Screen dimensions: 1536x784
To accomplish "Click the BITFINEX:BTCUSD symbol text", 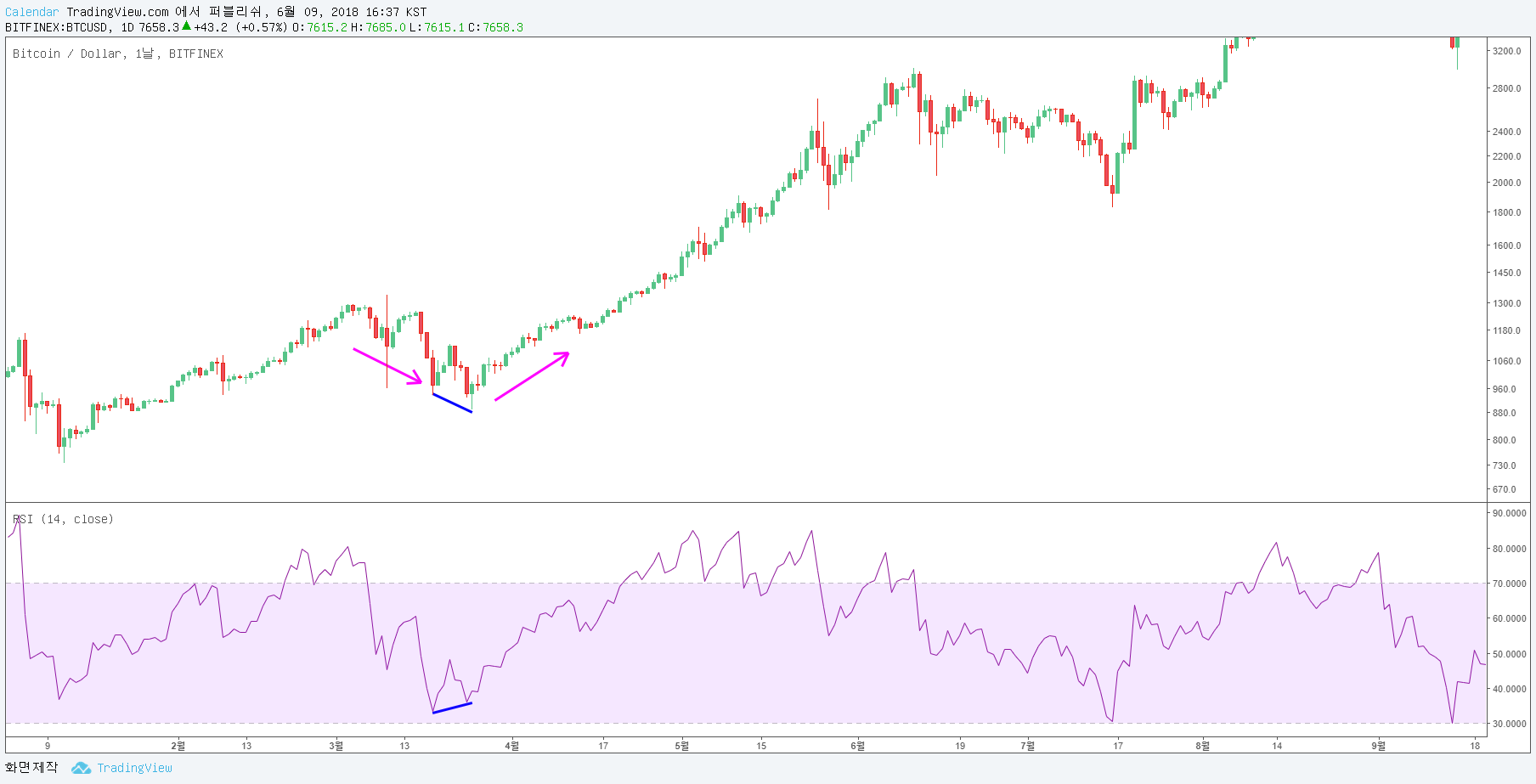I will [57, 27].
